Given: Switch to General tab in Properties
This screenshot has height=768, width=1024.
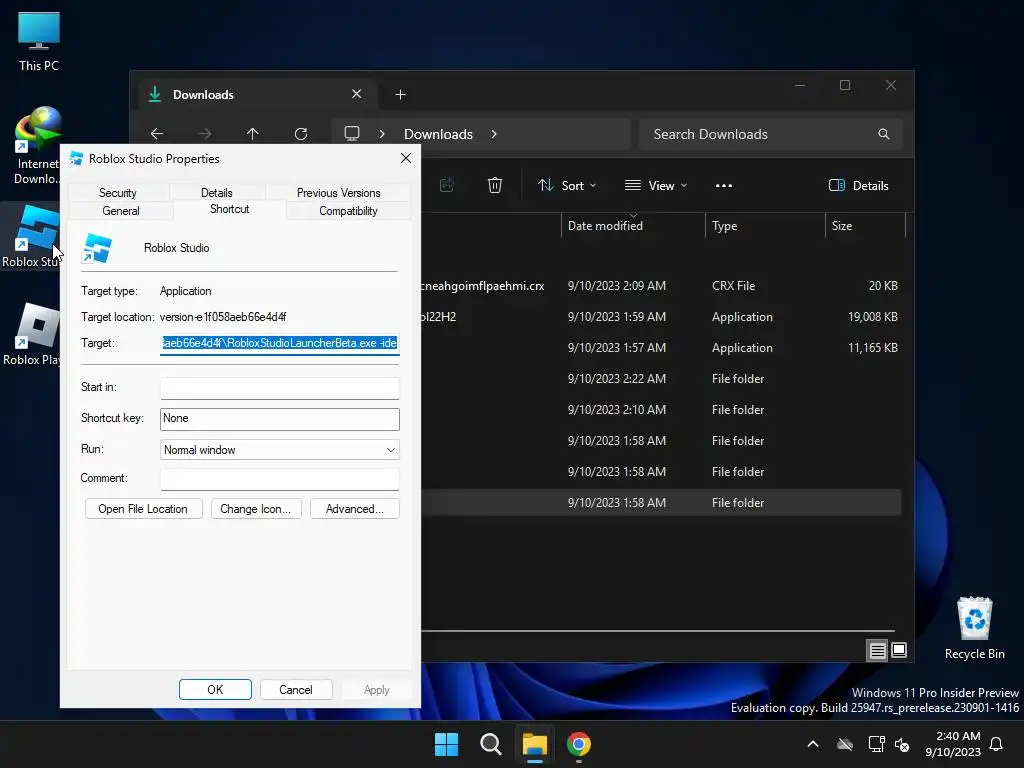Looking at the screenshot, I should click(x=121, y=211).
